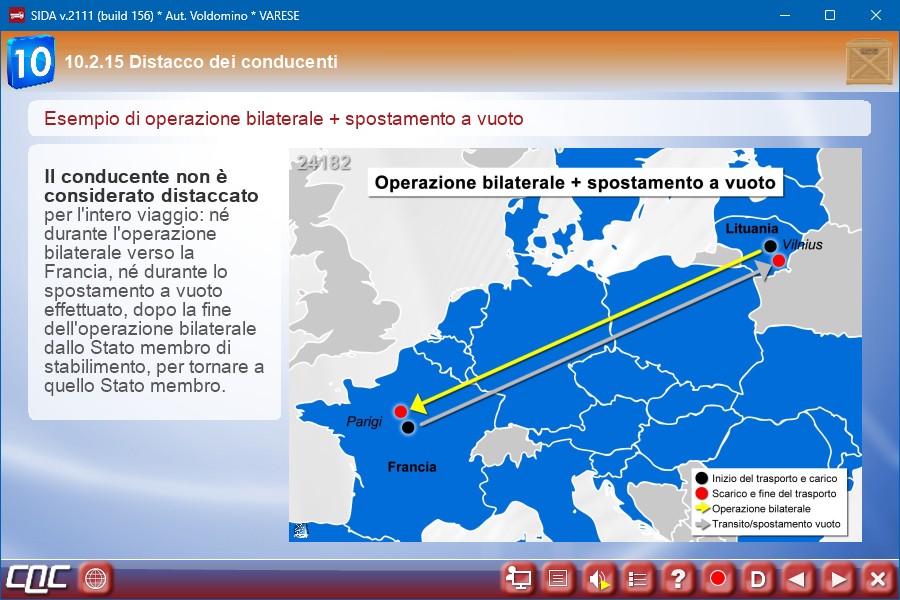The image size is (900, 600).
Task: Close the lesson with the X button
Action: pos(877,578)
